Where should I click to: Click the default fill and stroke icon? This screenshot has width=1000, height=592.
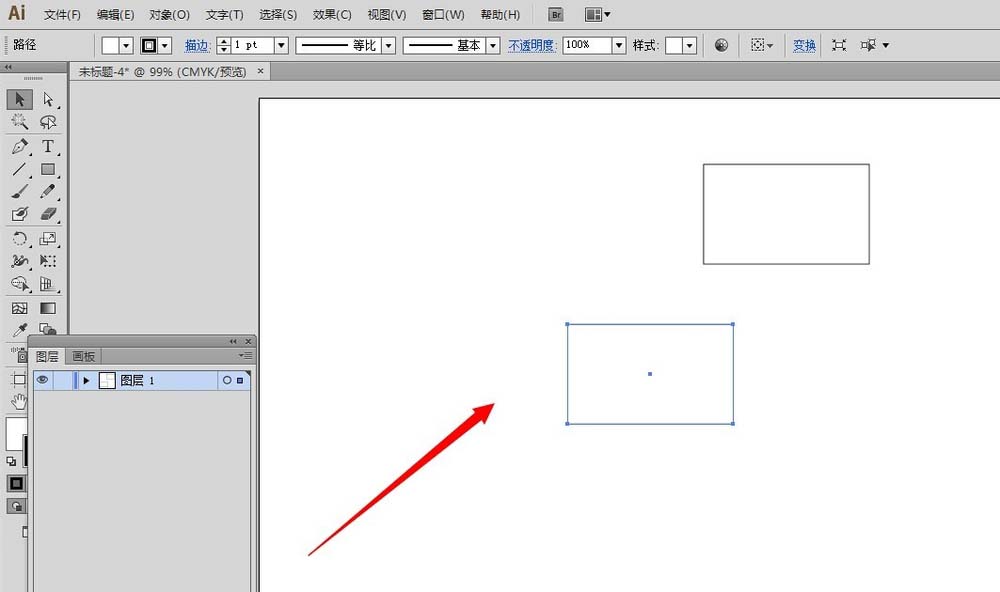pyautogui.click(x=11, y=461)
